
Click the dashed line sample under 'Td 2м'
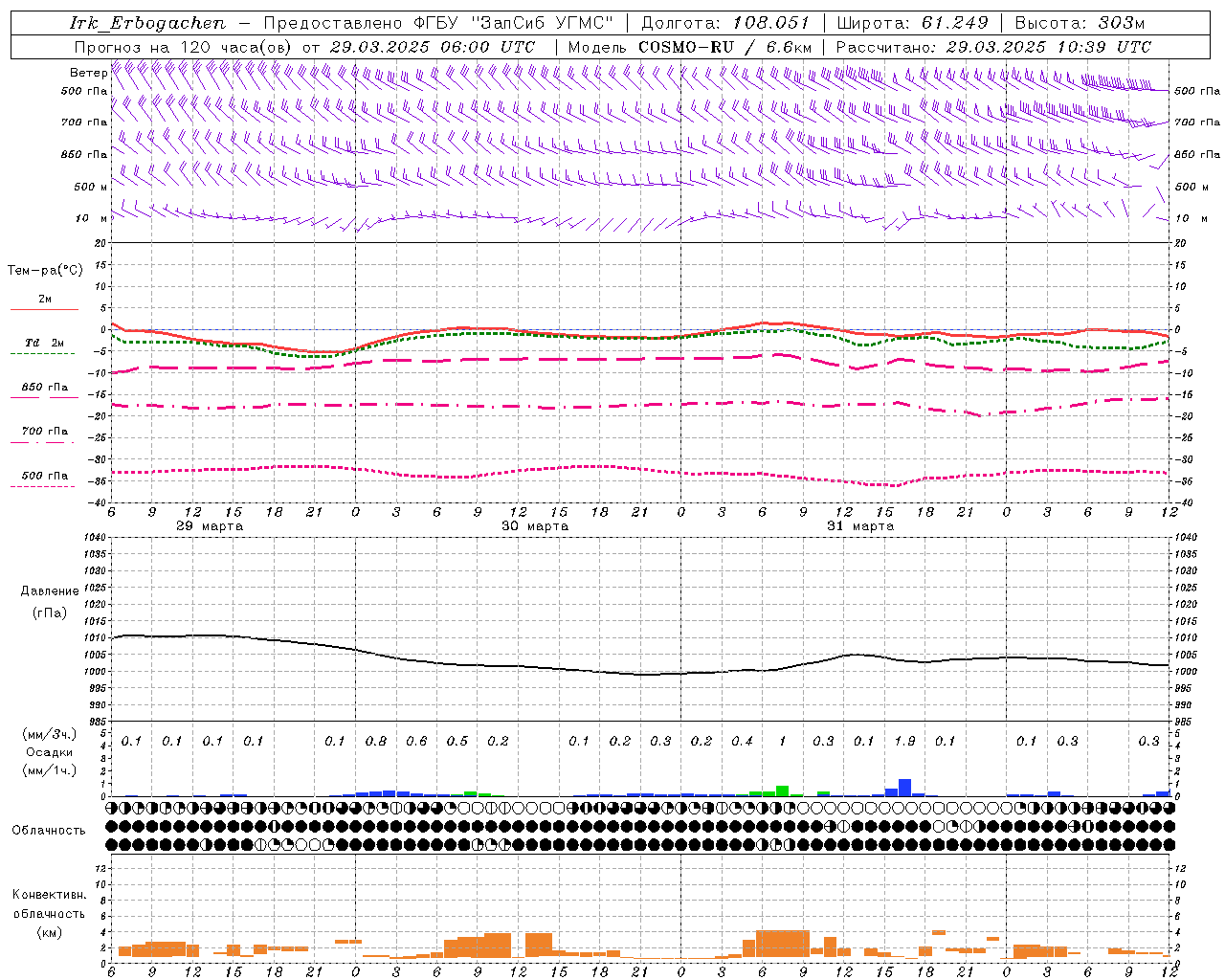coord(43,354)
